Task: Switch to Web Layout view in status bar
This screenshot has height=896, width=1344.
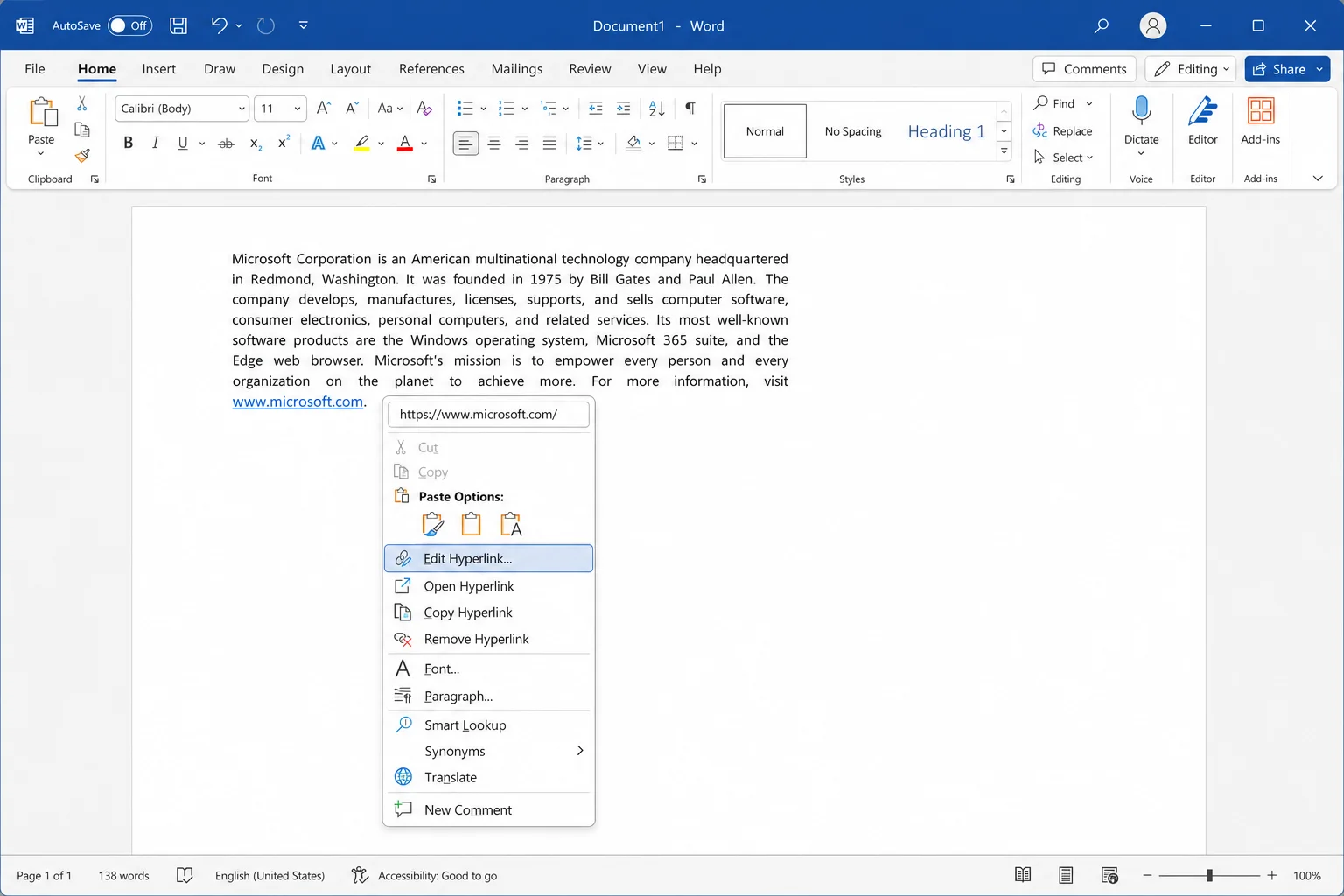Action: (1109, 875)
